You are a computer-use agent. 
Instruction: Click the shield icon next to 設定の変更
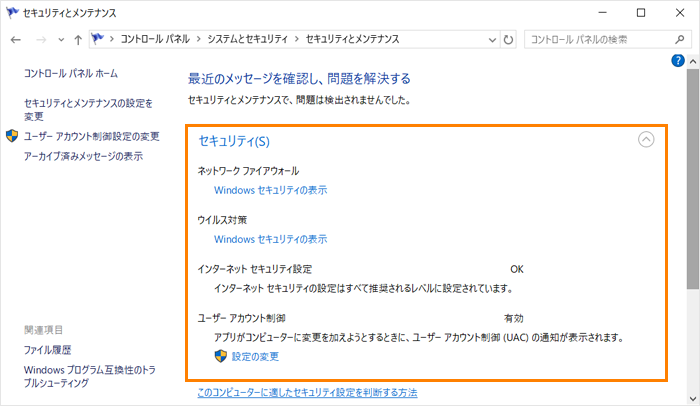(221, 356)
